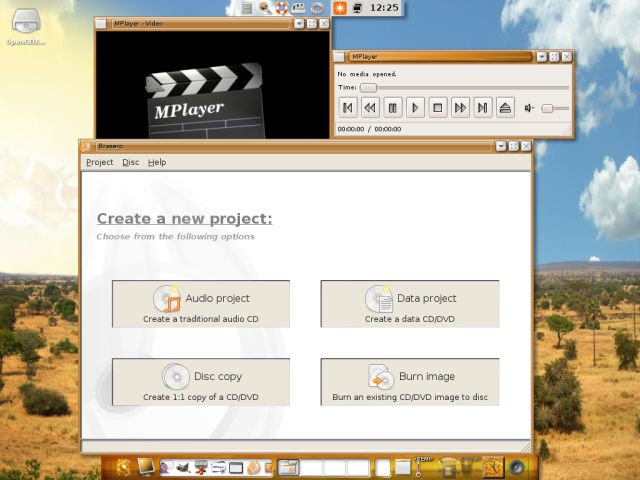Mute audio via MPlayer speaker icon
Image resolution: width=640 pixels, height=480 pixels.
[x=529, y=108]
